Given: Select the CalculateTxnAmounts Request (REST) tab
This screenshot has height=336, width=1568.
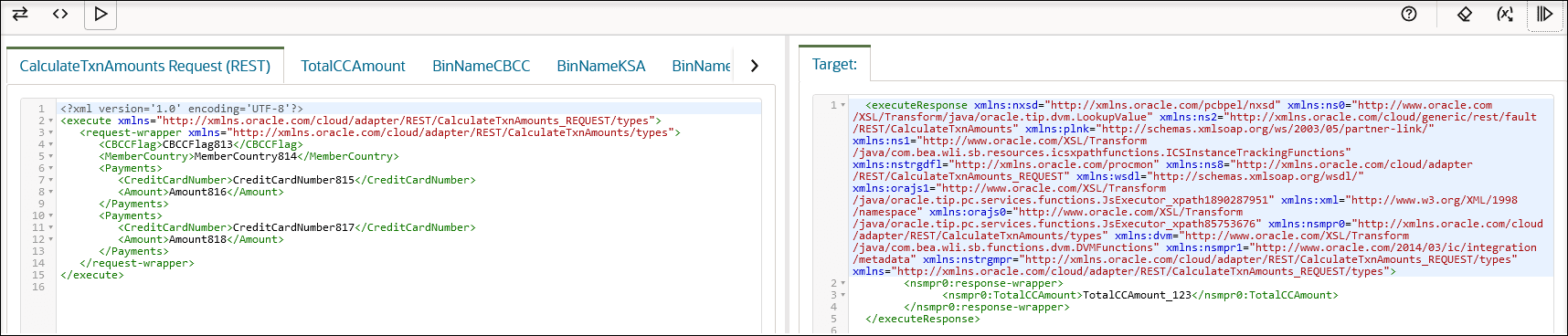Looking at the screenshot, I should point(145,66).
